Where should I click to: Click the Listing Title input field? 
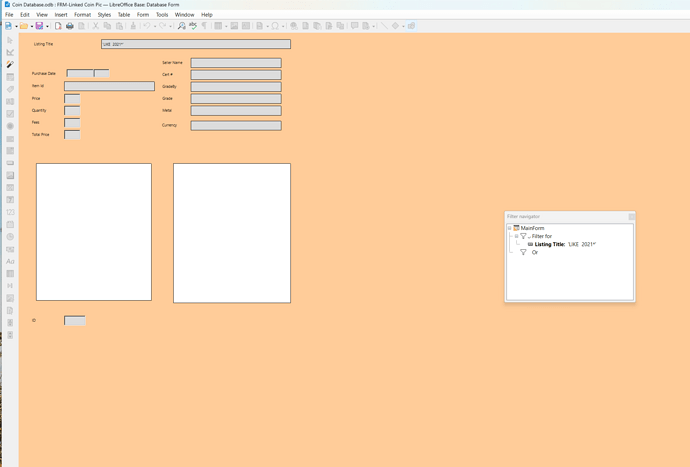[x=195, y=44]
